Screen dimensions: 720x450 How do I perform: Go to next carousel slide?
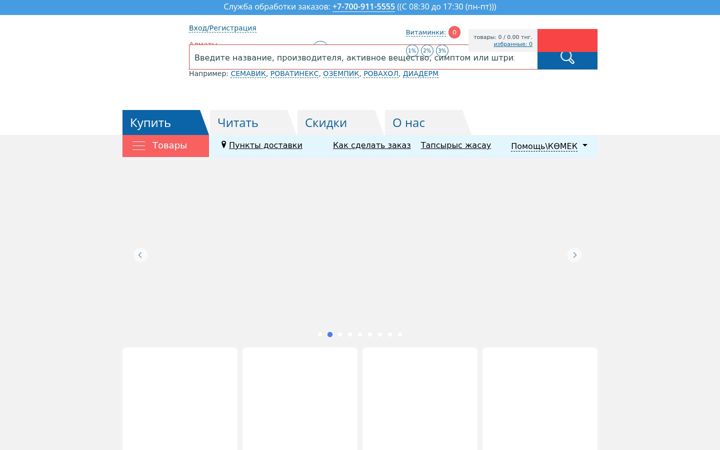tap(574, 255)
